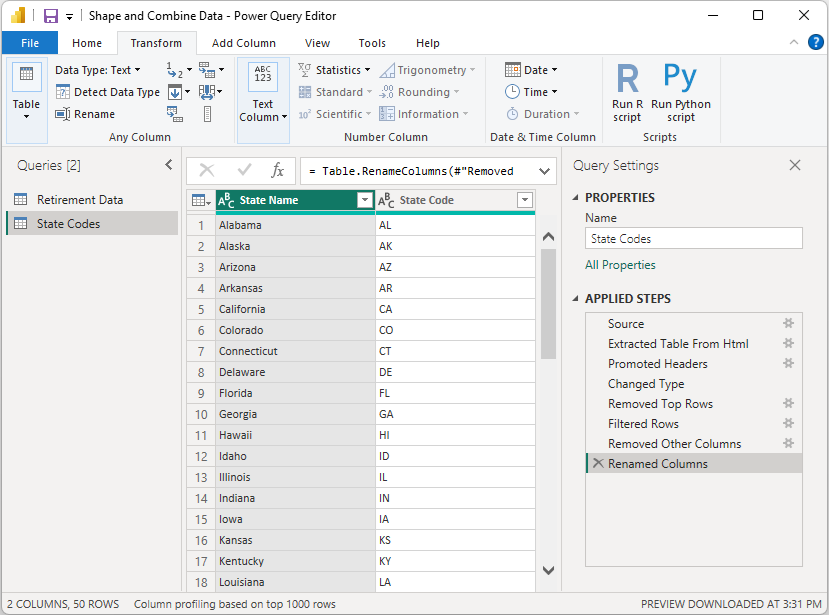This screenshot has width=829, height=615.
Task: Select the Changed Type step
Action: point(694,383)
